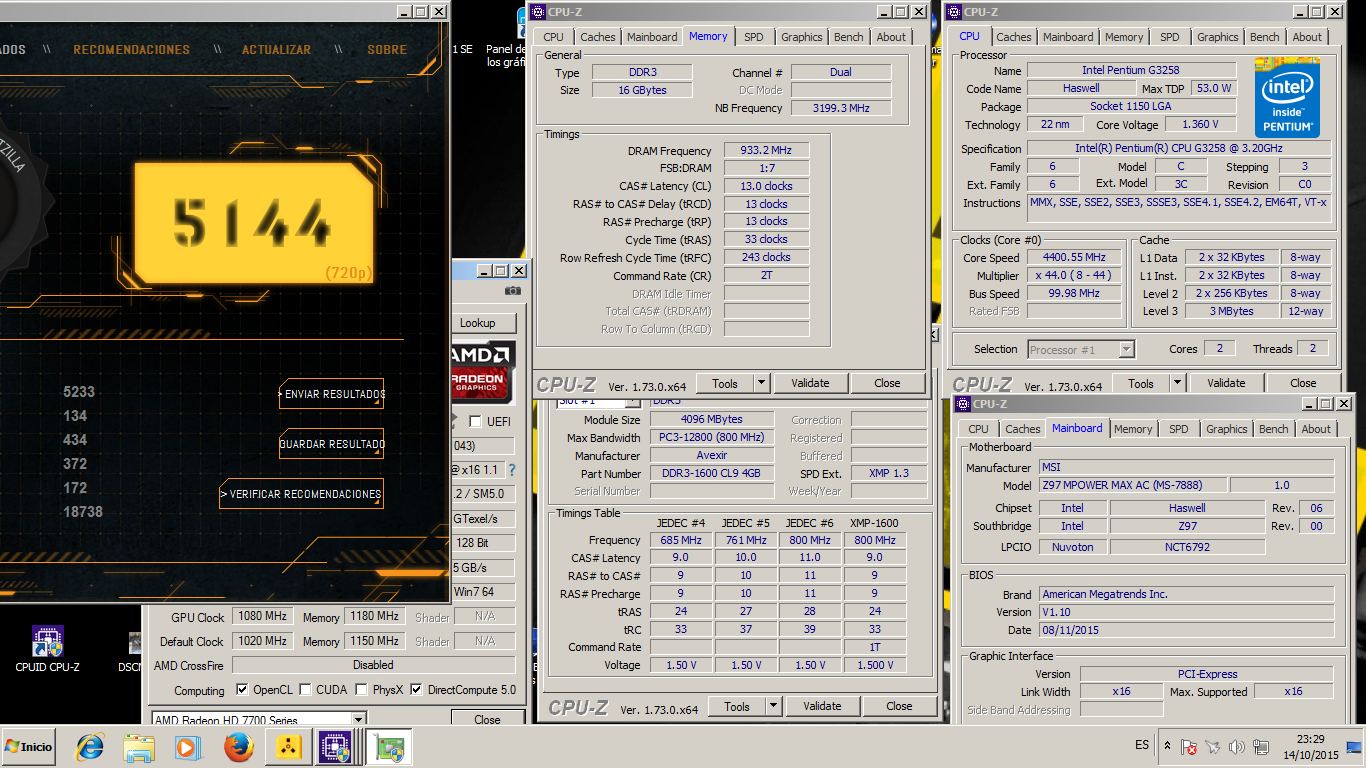Open CPU tab in Mainboard window
The image size is (1366, 768).
[978, 429]
